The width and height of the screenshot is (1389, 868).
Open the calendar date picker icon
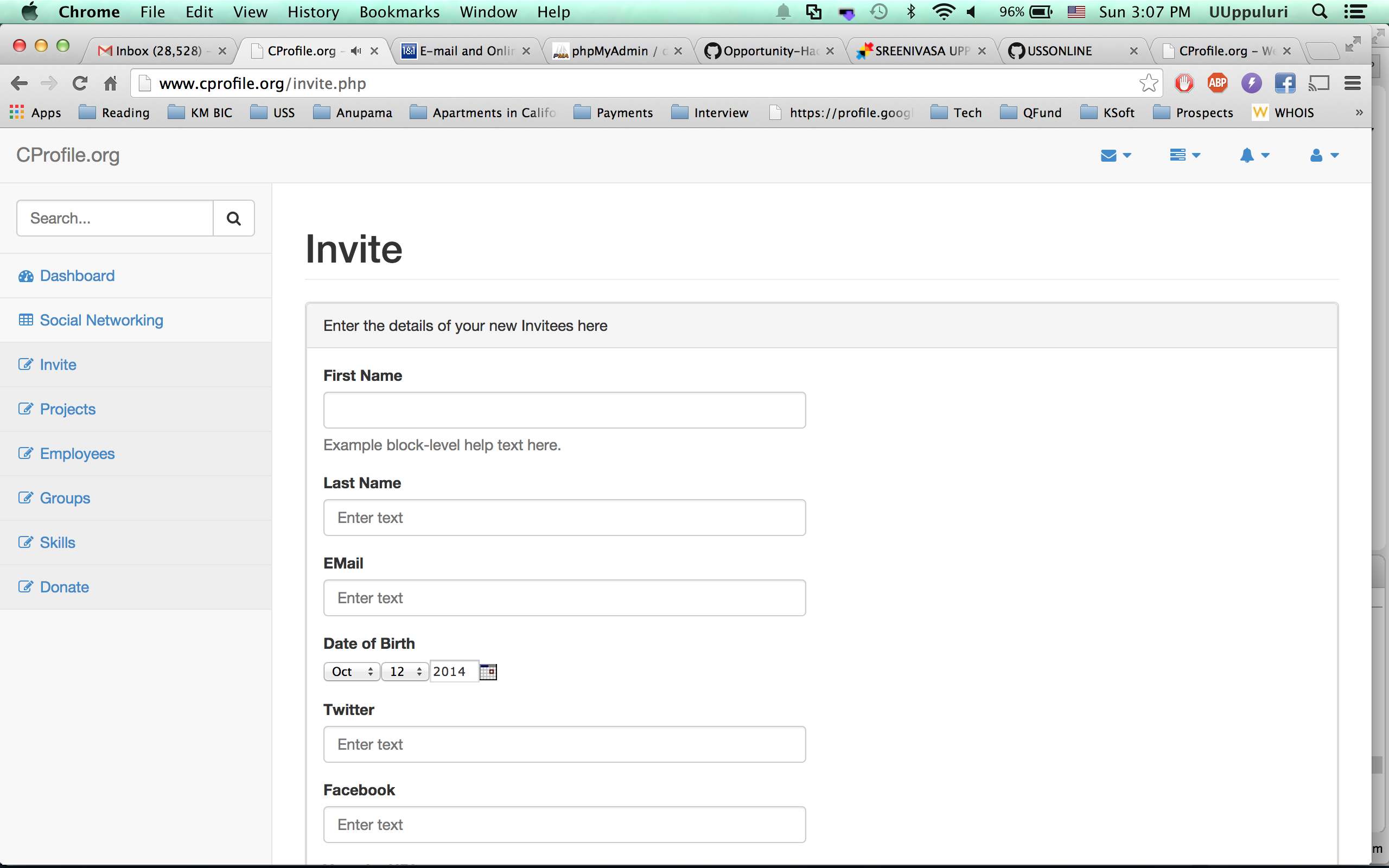tap(488, 672)
